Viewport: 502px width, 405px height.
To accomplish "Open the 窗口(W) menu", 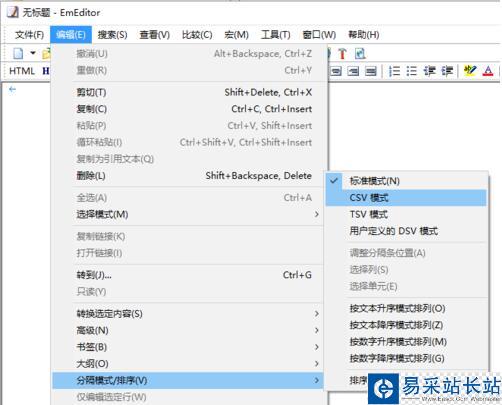I will coord(319,35).
